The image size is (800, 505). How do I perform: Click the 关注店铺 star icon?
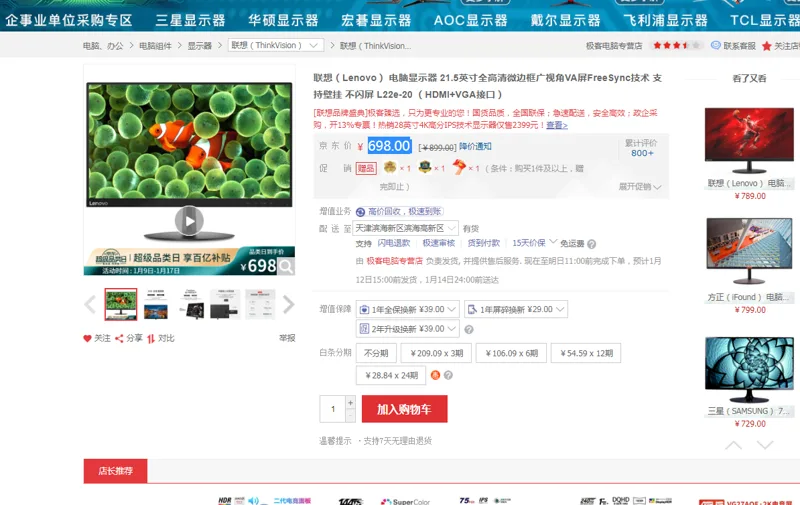point(766,46)
